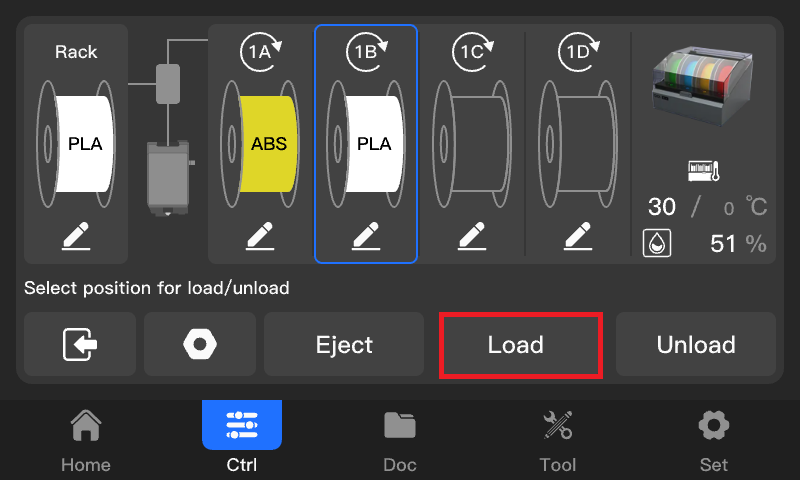
Task: Select the yellow ABS spool
Action: [x=260, y=143]
